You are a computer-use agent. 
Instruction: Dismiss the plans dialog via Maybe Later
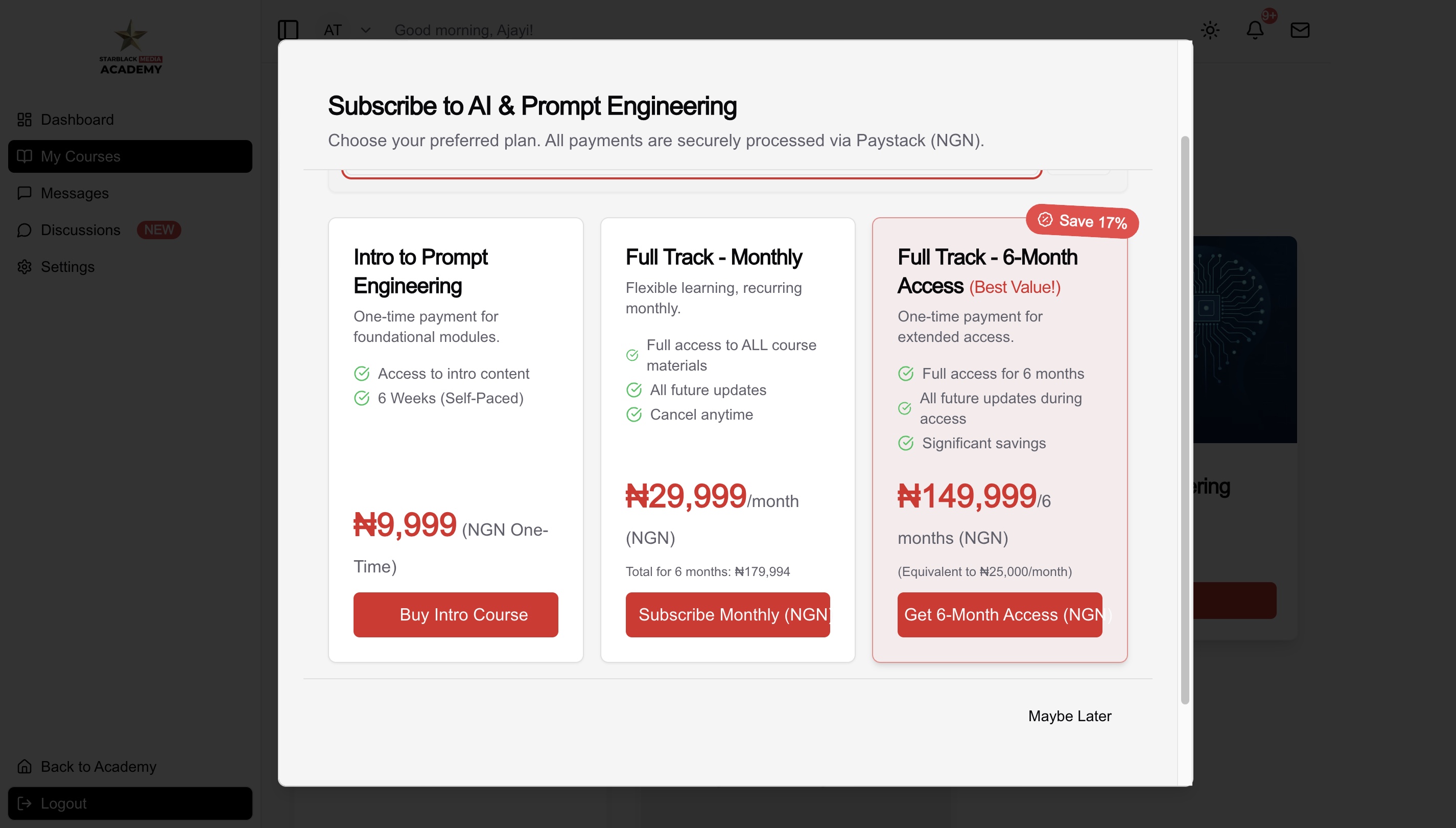click(1070, 716)
